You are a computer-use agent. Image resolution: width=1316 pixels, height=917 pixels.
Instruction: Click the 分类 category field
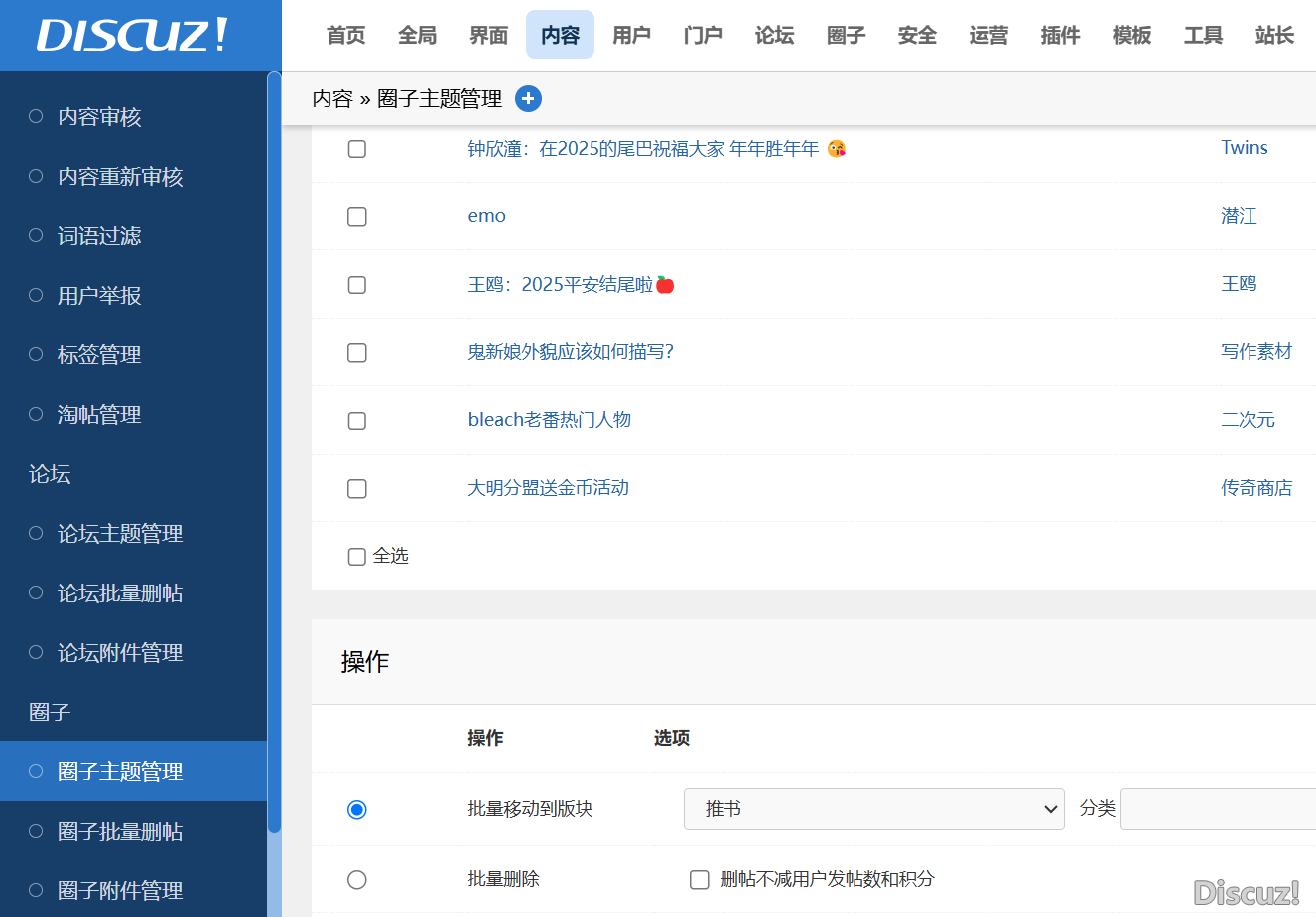(x=1219, y=809)
